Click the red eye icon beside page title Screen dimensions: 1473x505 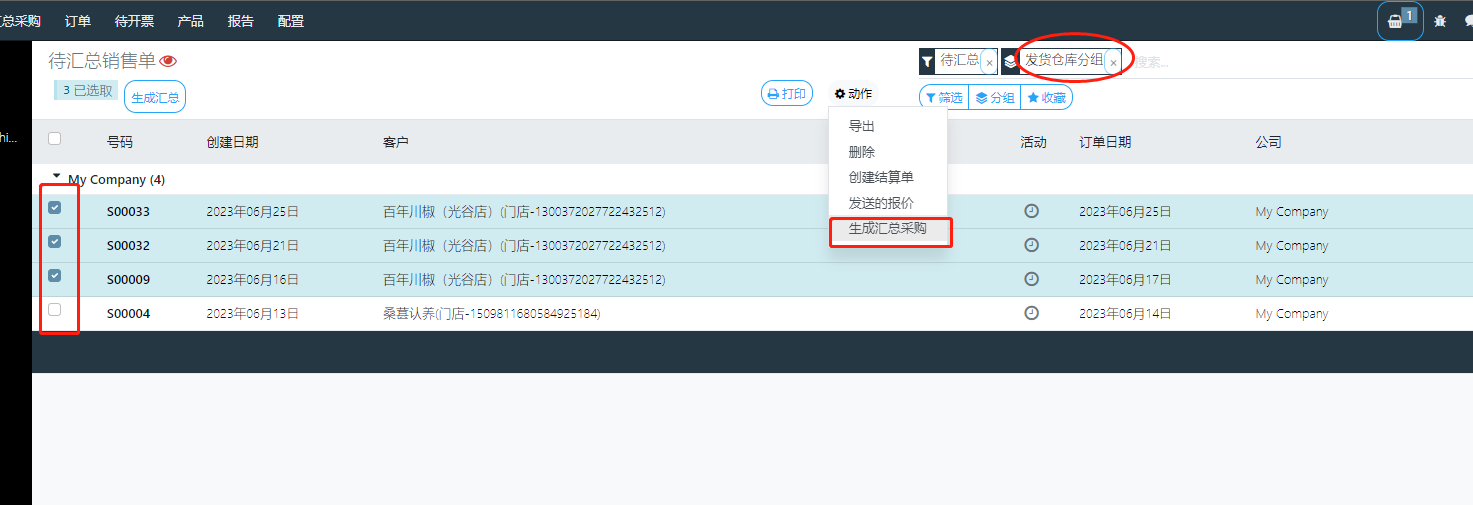(x=168, y=61)
